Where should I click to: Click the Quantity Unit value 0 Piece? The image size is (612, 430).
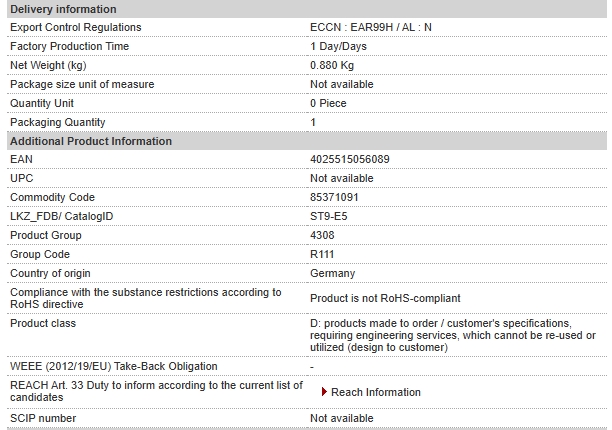(328, 103)
